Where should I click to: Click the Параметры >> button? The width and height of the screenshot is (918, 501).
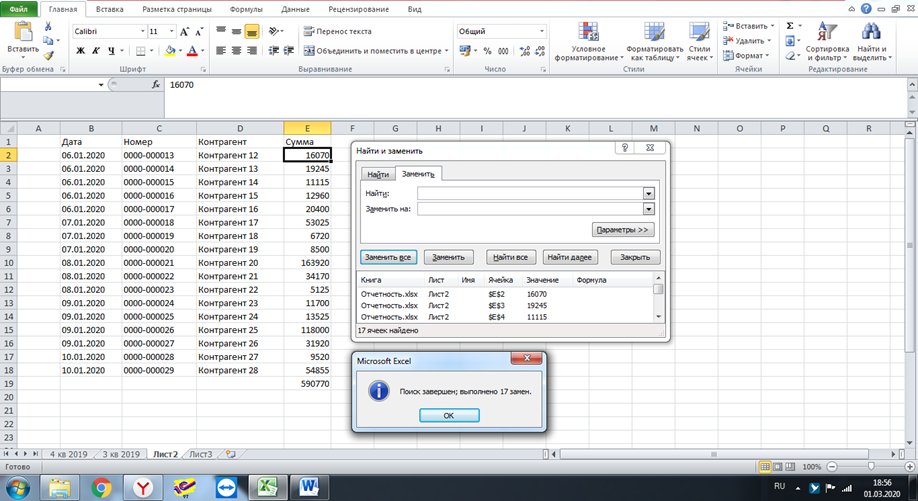(622, 230)
